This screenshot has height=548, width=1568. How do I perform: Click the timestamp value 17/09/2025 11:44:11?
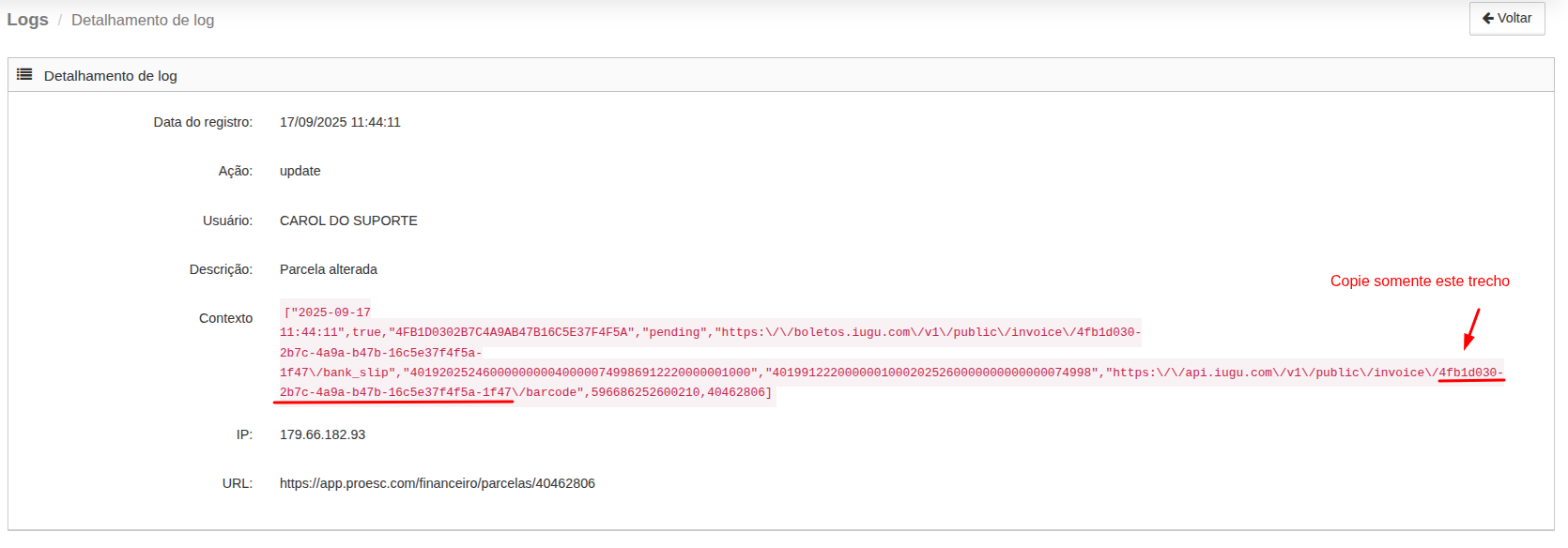click(340, 122)
